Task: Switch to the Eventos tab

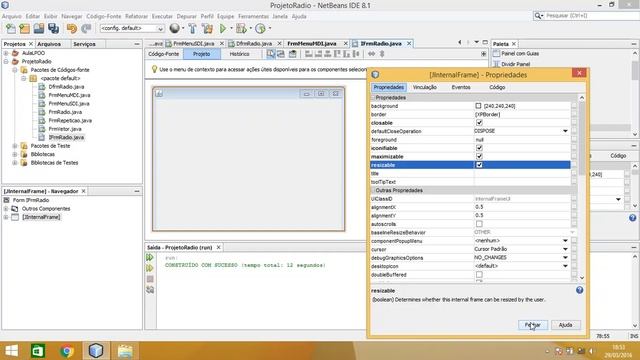Action: pos(461,87)
